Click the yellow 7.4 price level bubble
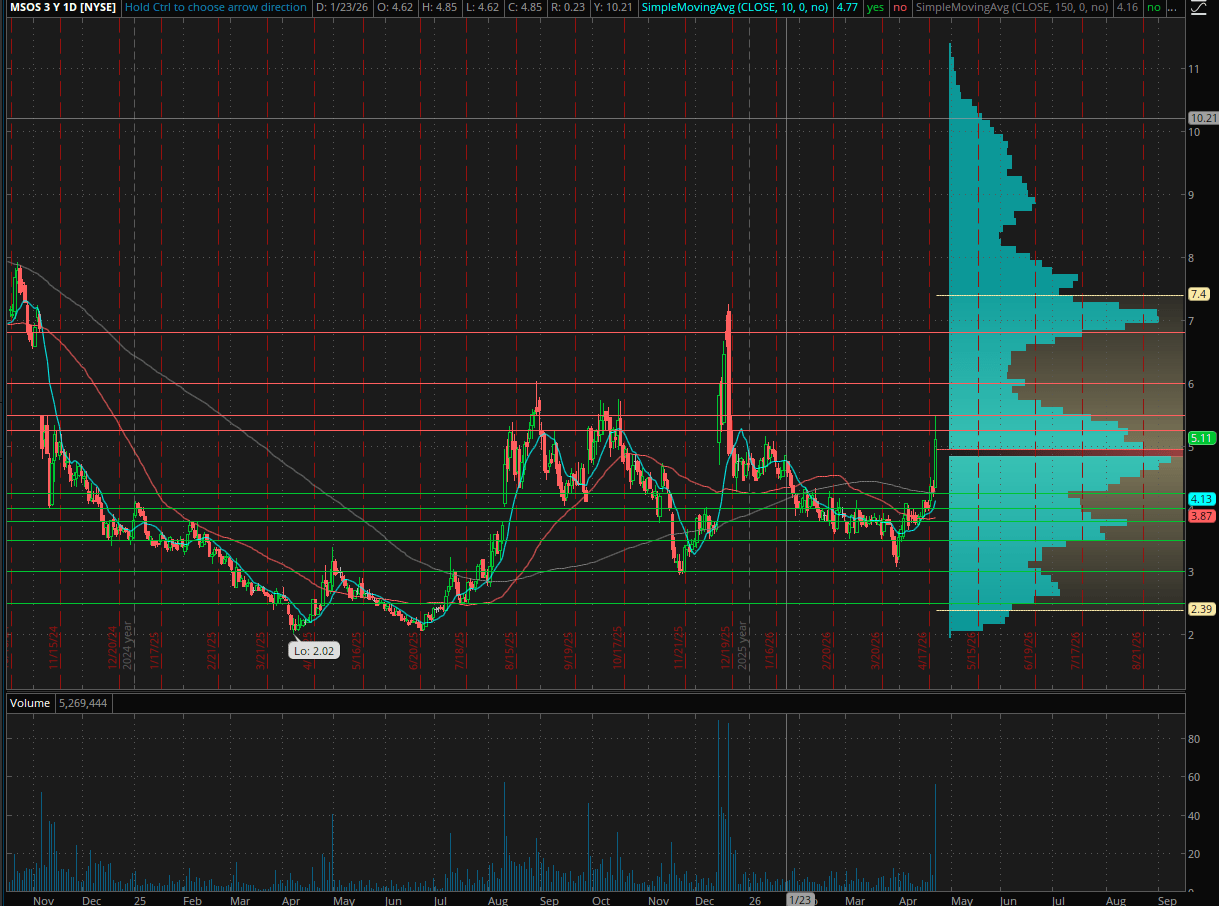The image size is (1219, 906). coord(1198,294)
